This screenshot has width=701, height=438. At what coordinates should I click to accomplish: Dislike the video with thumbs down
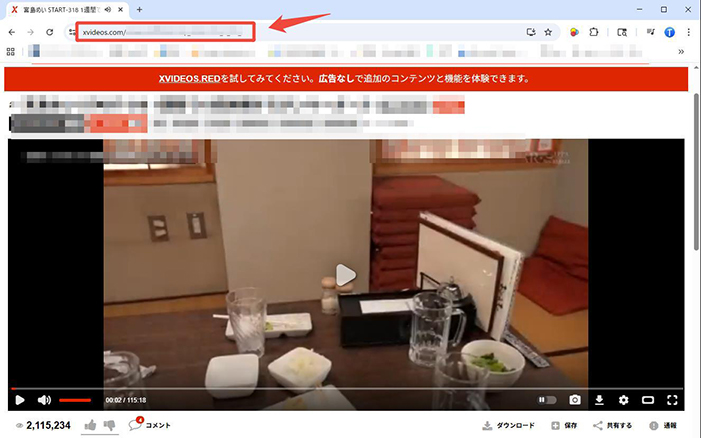click(109, 425)
